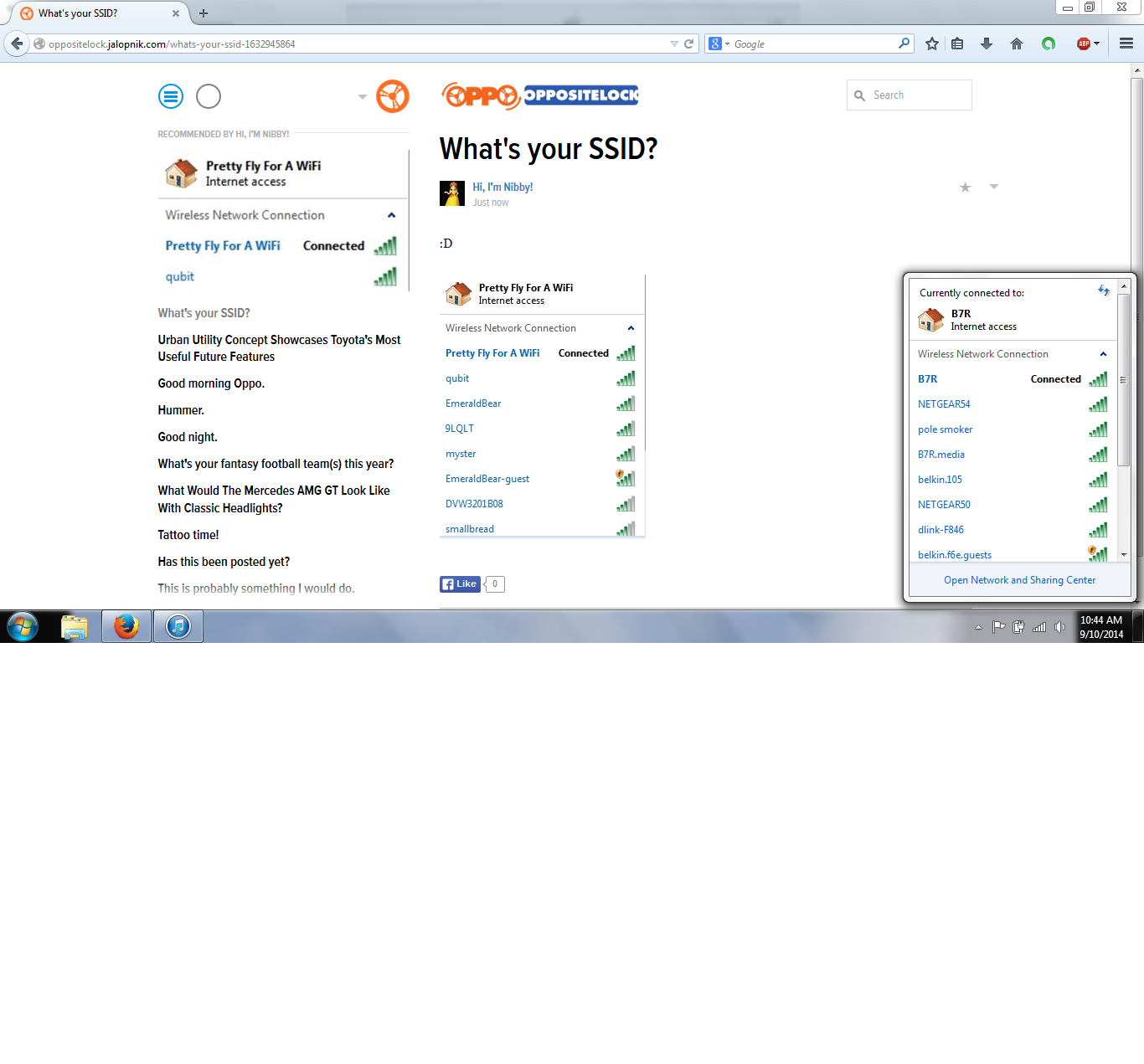The height and width of the screenshot is (1064, 1144).
Task: Click the Action Center flag tray icon
Action: (998, 627)
